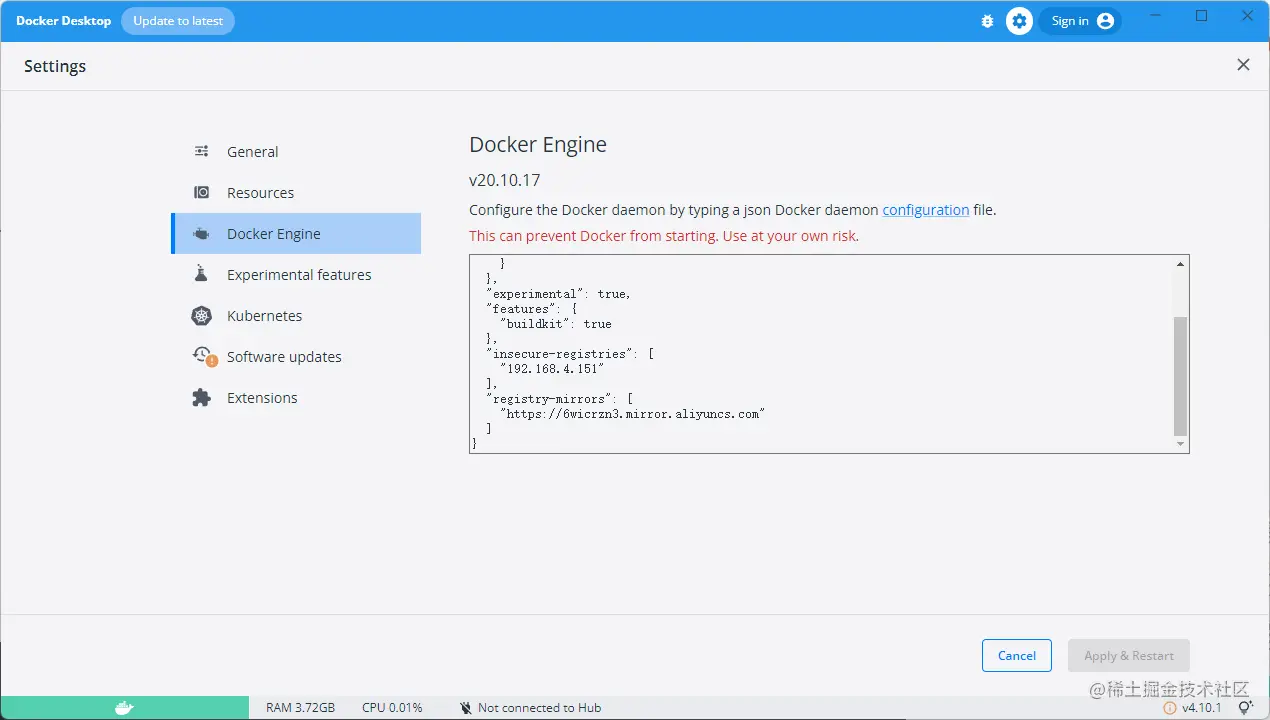Open the General settings section
Viewport: 1270px width, 720px height.
point(296,152)
